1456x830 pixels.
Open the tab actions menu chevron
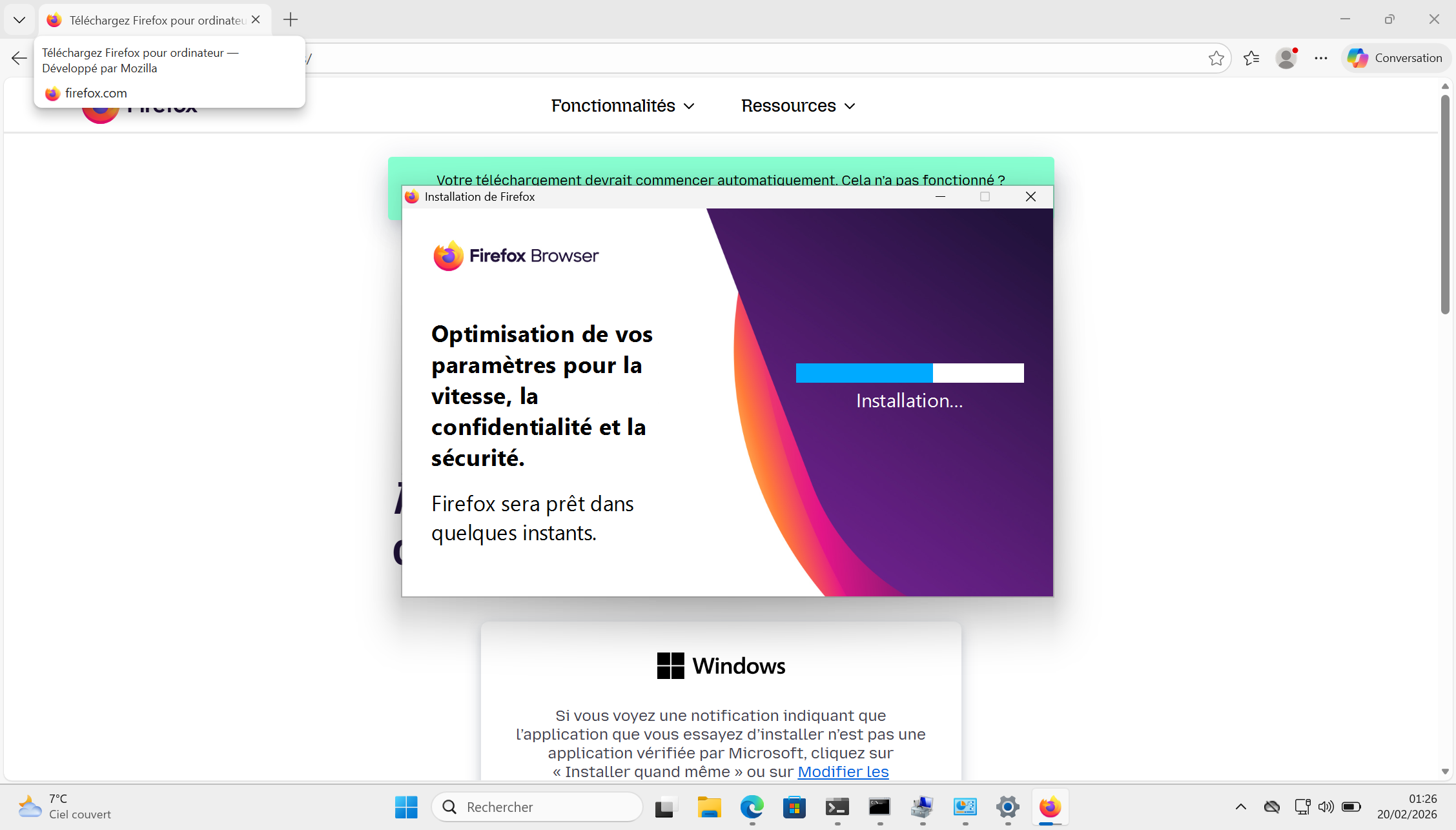coord(19,20)
